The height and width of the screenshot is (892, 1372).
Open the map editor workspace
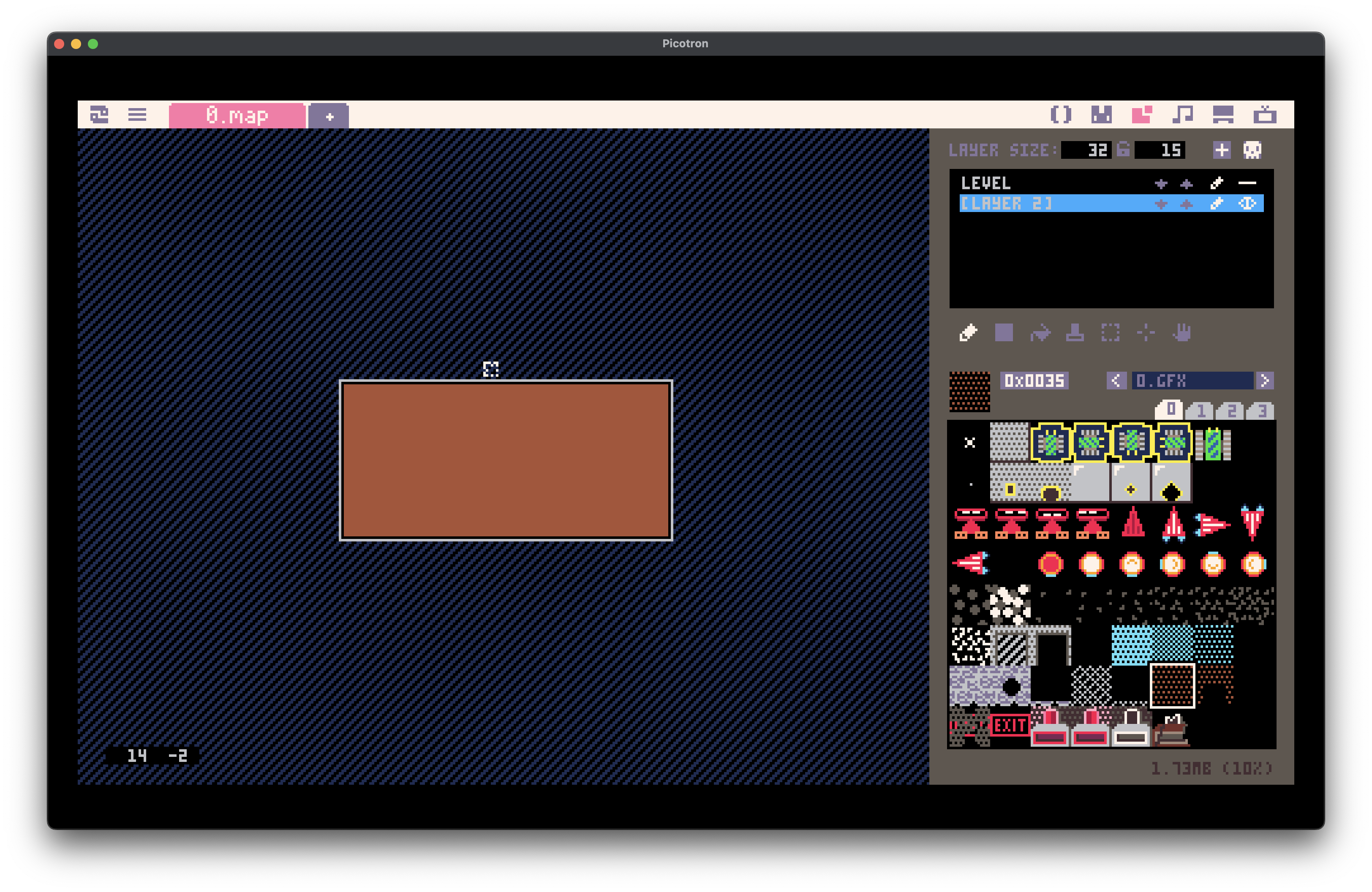click(1141, 115)
